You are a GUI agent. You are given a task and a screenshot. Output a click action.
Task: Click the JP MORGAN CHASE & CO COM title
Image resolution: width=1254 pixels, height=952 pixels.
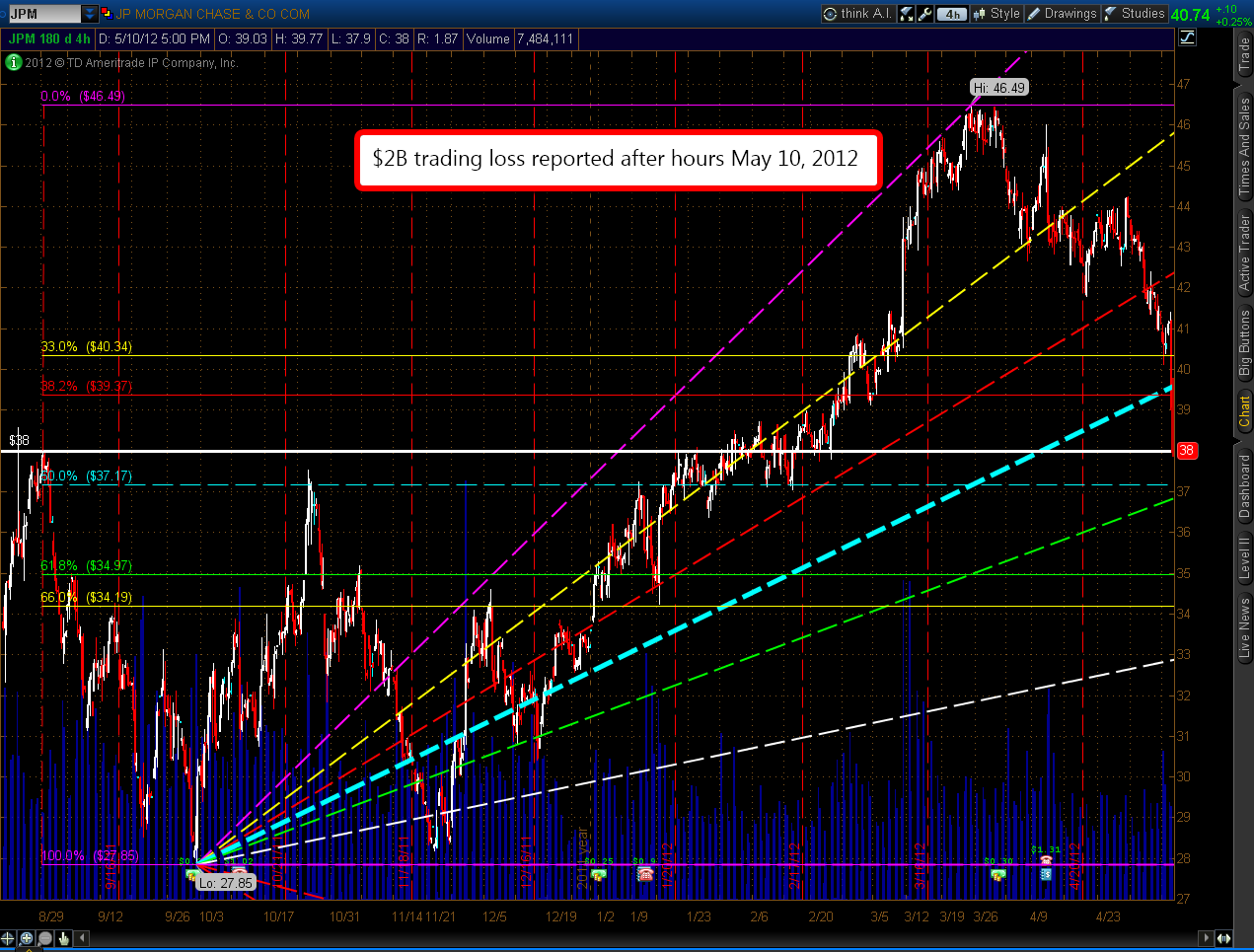[x=212, y=14]
